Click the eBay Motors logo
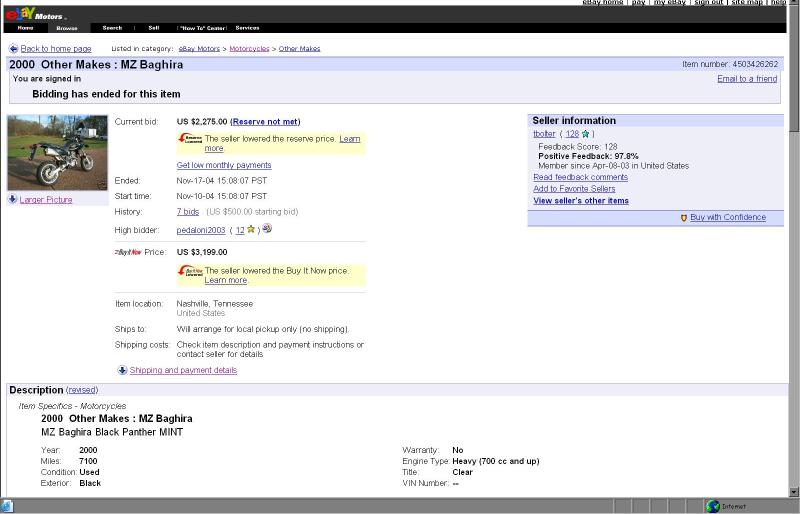This screenshot has width=800, height=514. point(34,14)
